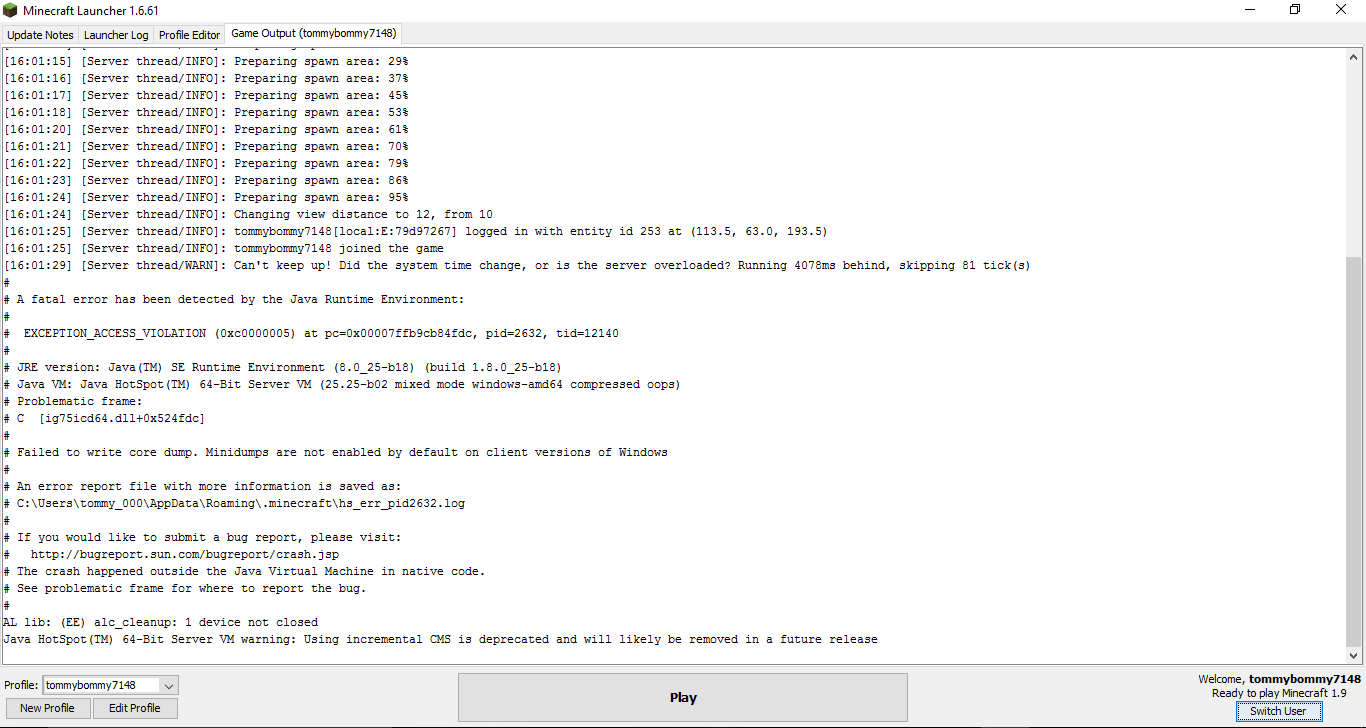Click the log line "Preparing spawn area: 29%"

click(x=206, y=61)
